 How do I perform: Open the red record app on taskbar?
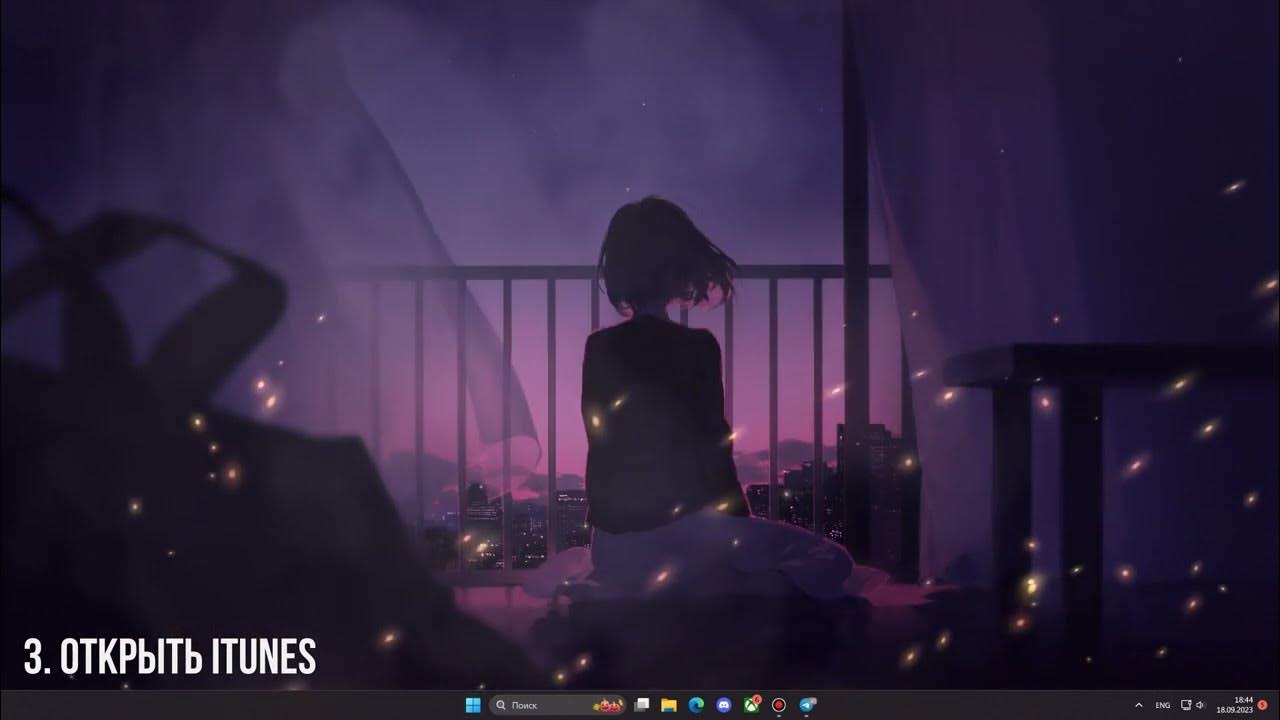[x=779, y=705]
